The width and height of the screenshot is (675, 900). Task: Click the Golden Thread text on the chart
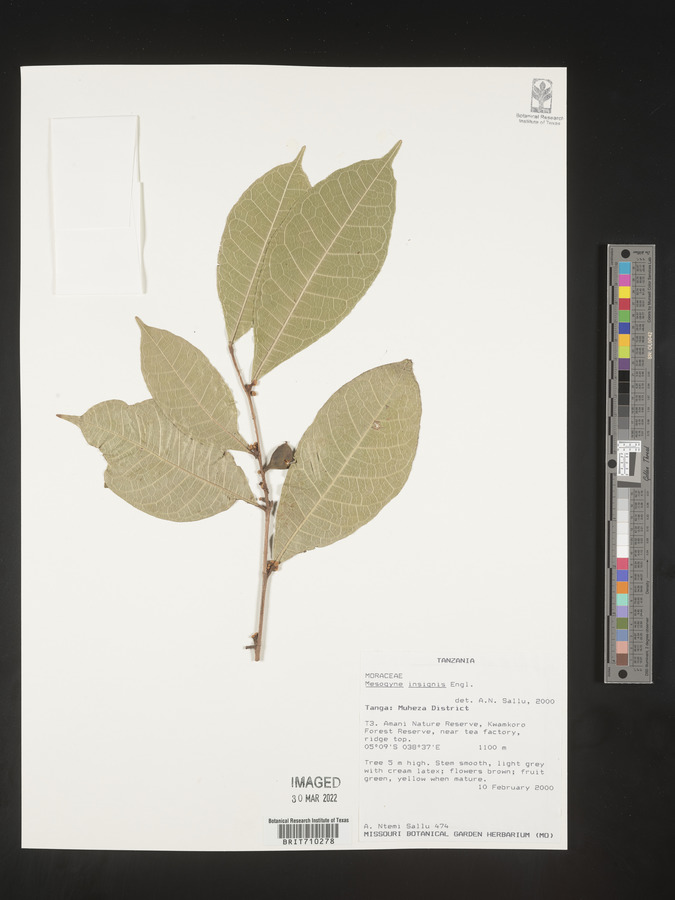point(645,462)
